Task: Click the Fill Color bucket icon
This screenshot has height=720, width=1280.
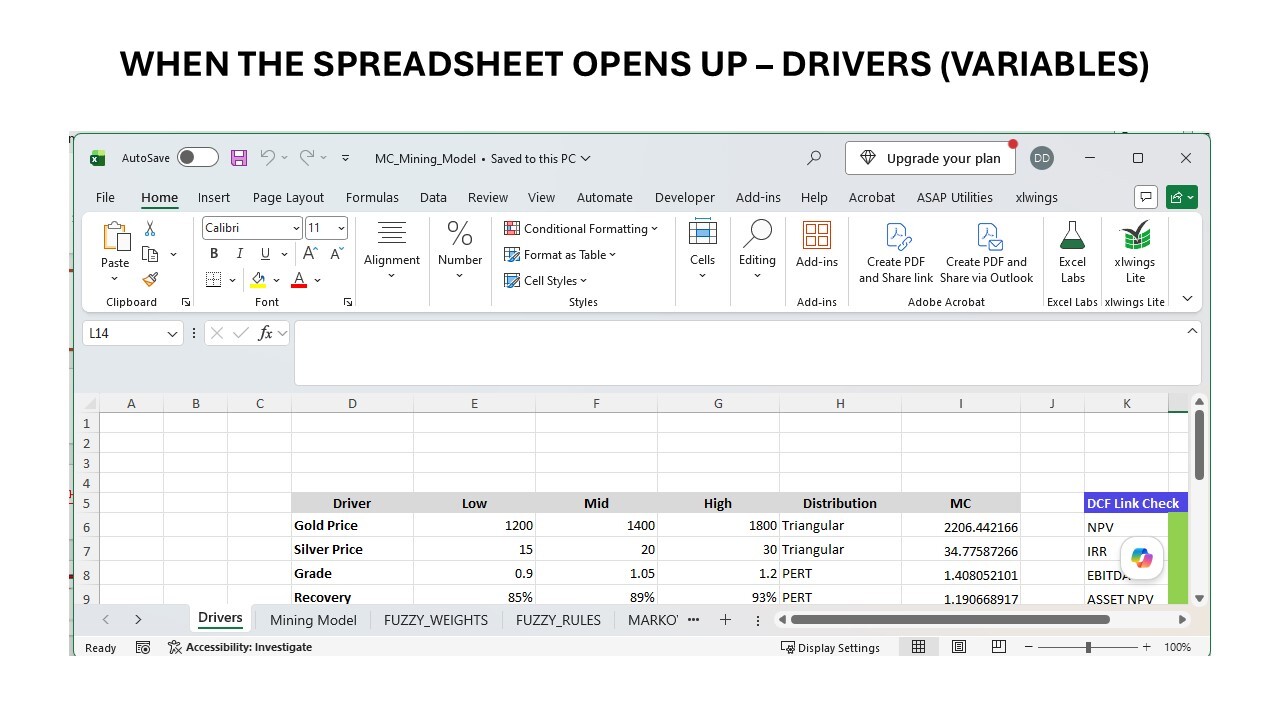Action: coord(258,280)
